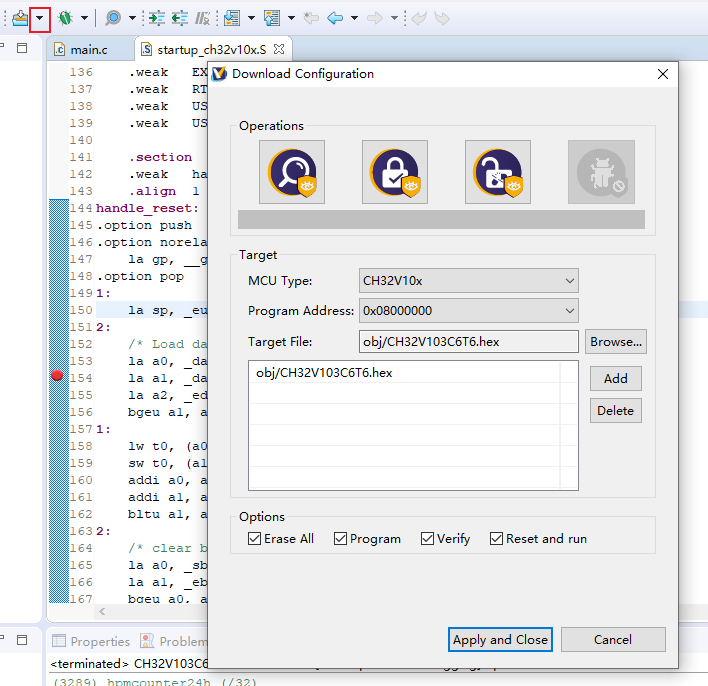The height and width of the screenshot is (686, 708).
Task: Toggle the Verify checkbox
Action: tap(428, 539)
